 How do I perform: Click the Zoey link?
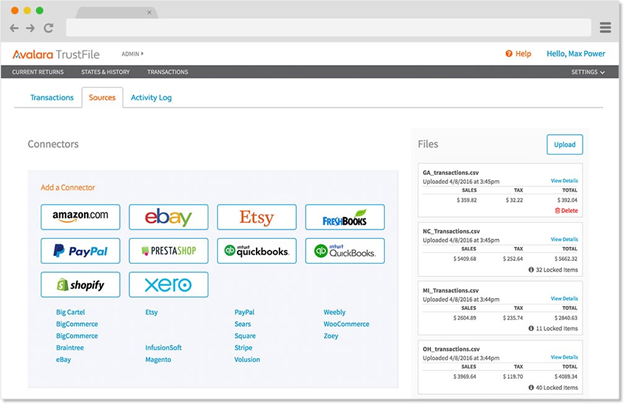[331, 336]
